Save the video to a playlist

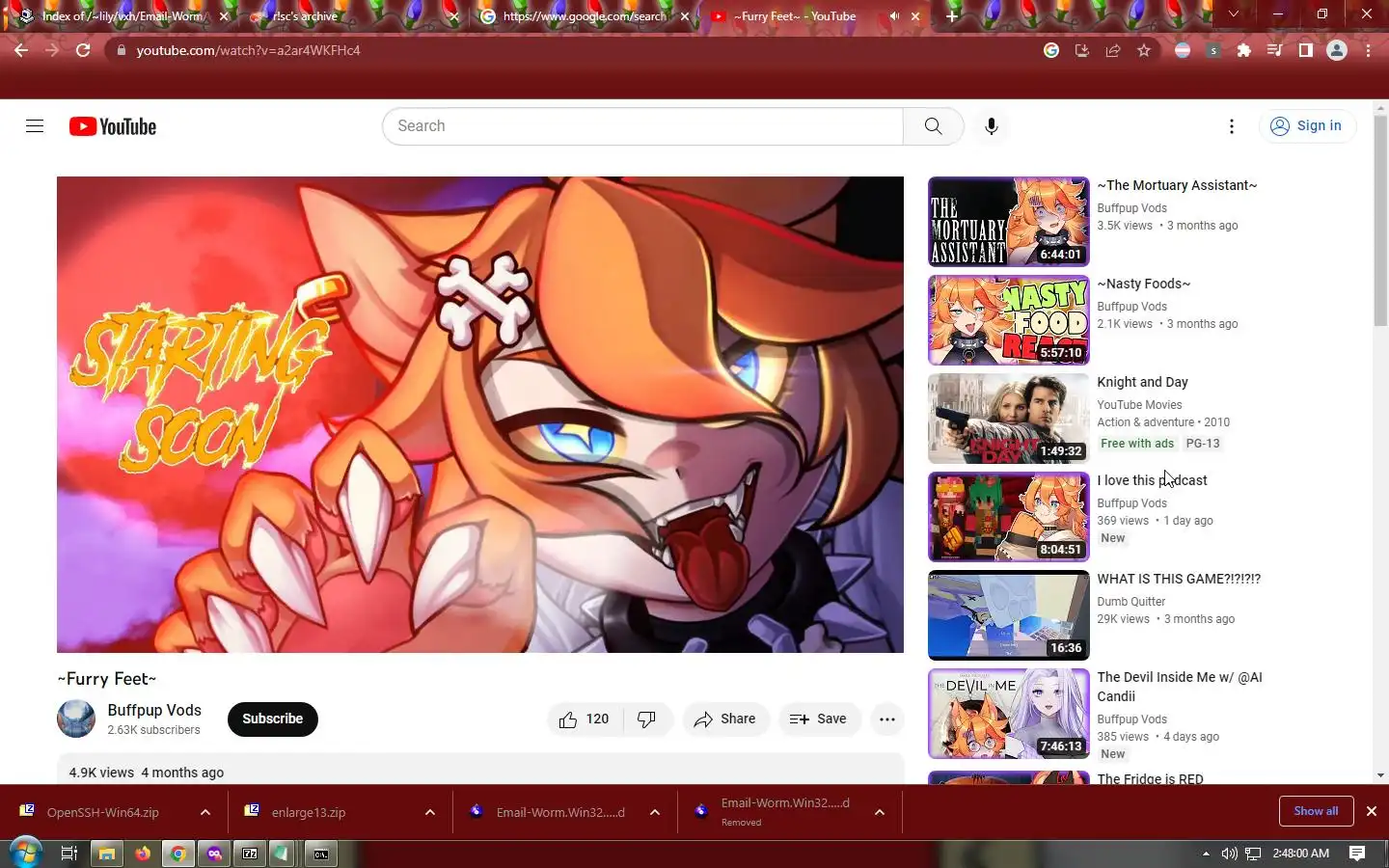(x=819, y=719)
